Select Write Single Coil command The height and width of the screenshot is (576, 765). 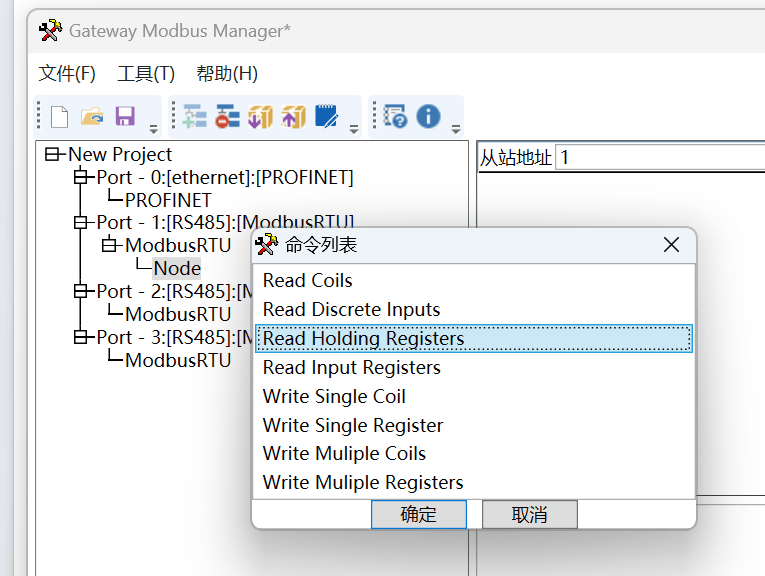tap(474, 396)
